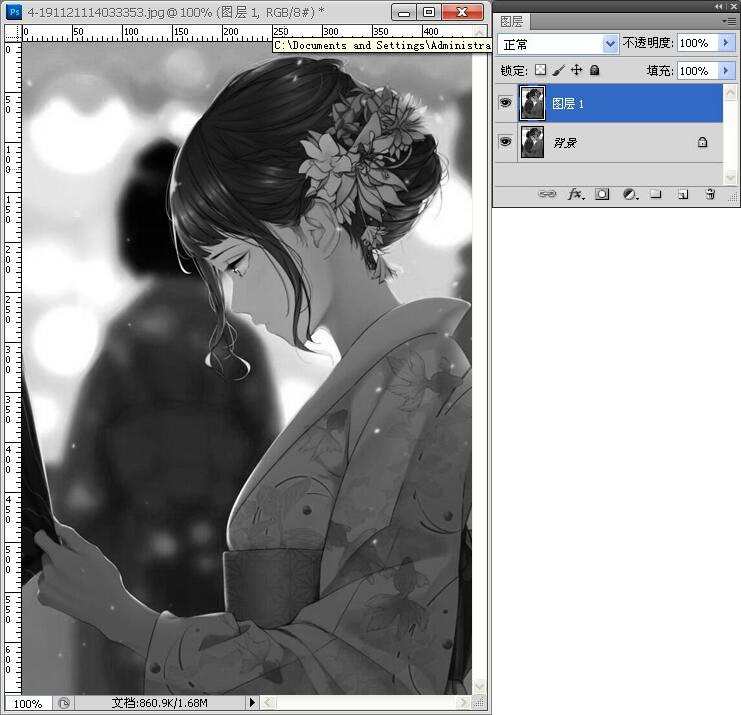Maximize the document window
Image resolution: width=741 pixels, height=715 pixels.
[429, 12]
